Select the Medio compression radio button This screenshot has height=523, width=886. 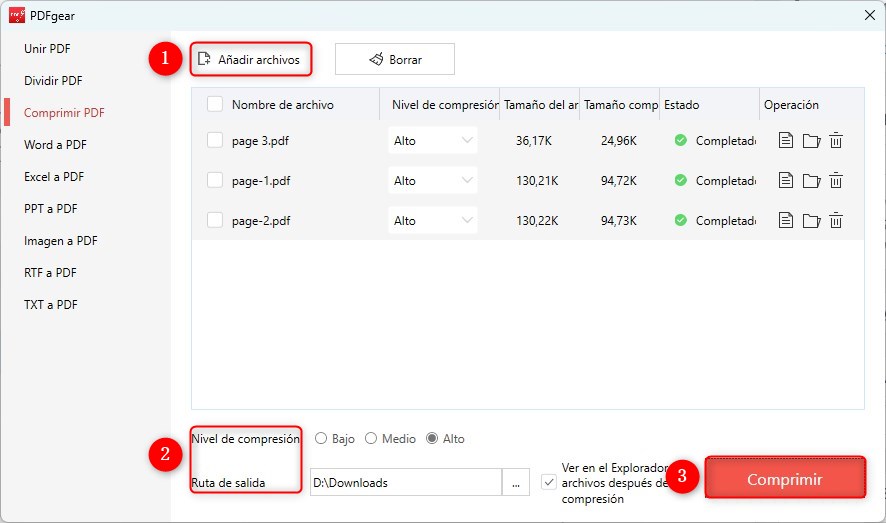click(x=371, y=439)
